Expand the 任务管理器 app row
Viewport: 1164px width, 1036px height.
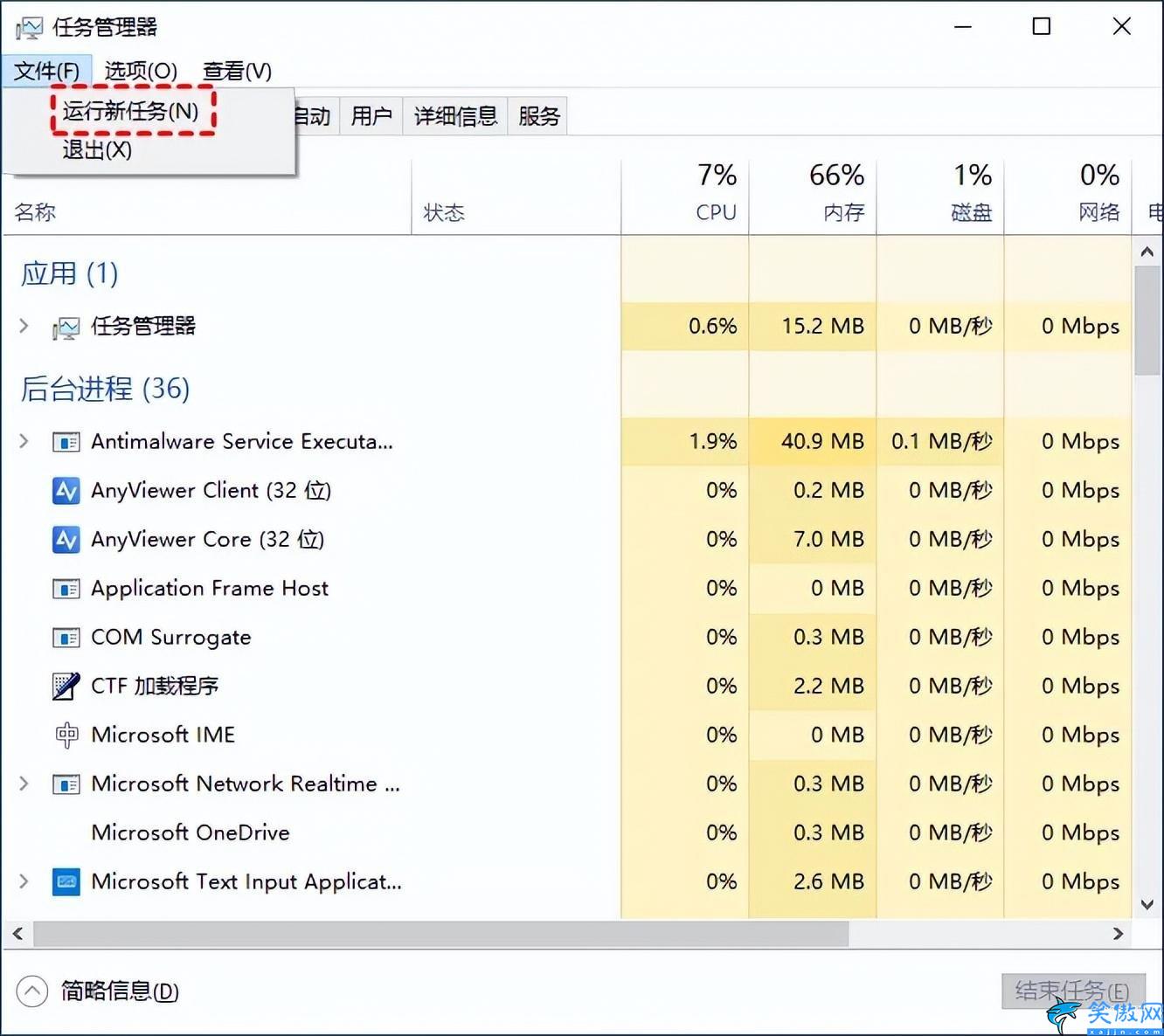[24, 327]
